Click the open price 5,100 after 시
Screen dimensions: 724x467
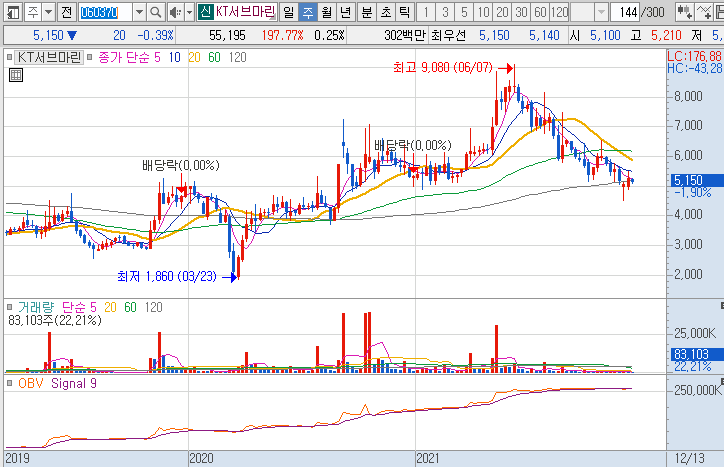(x=605, y=35)
